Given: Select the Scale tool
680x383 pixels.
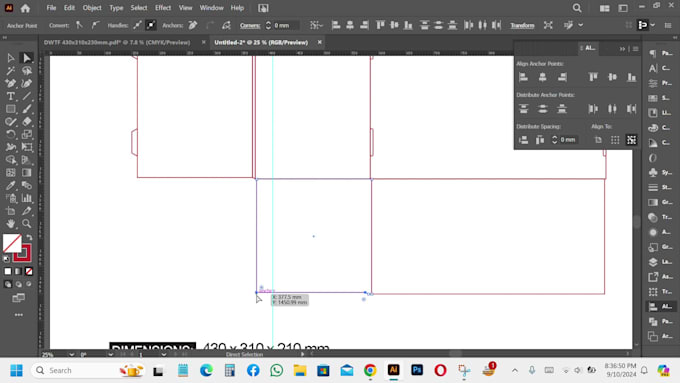Looking at the screenshot, I should 27,134.
